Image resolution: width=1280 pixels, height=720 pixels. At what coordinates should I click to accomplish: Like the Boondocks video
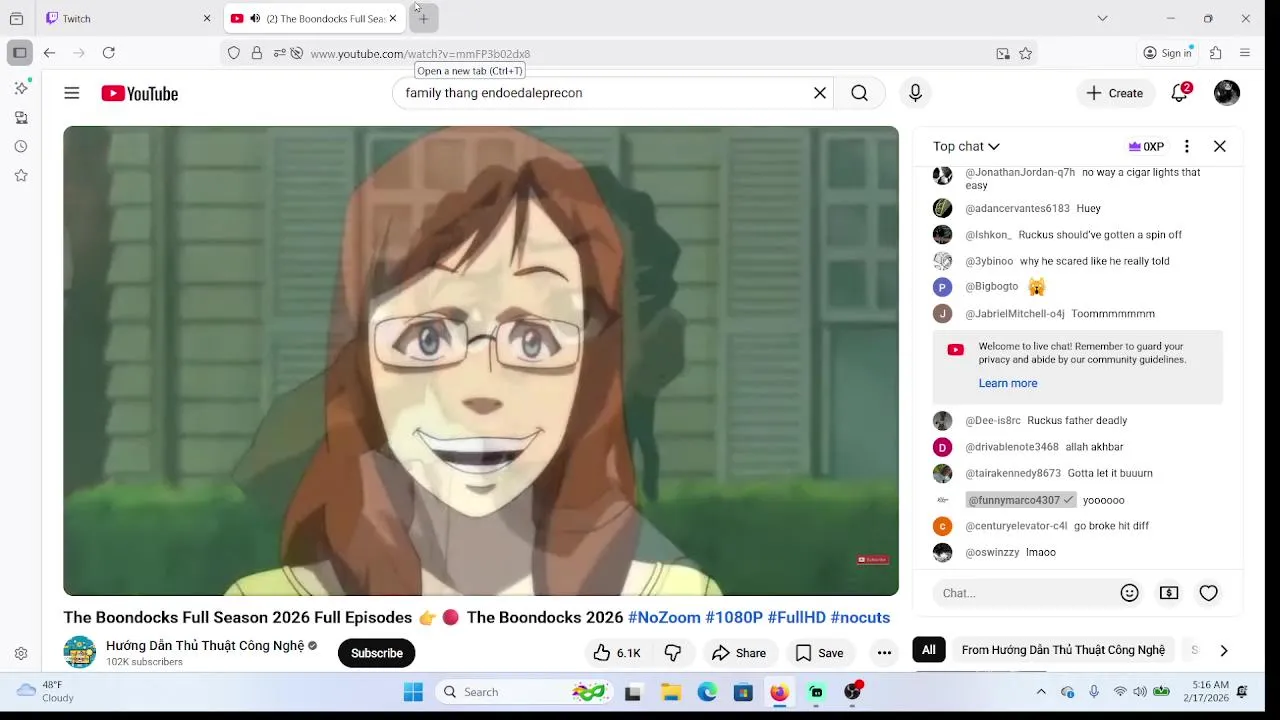617,653
